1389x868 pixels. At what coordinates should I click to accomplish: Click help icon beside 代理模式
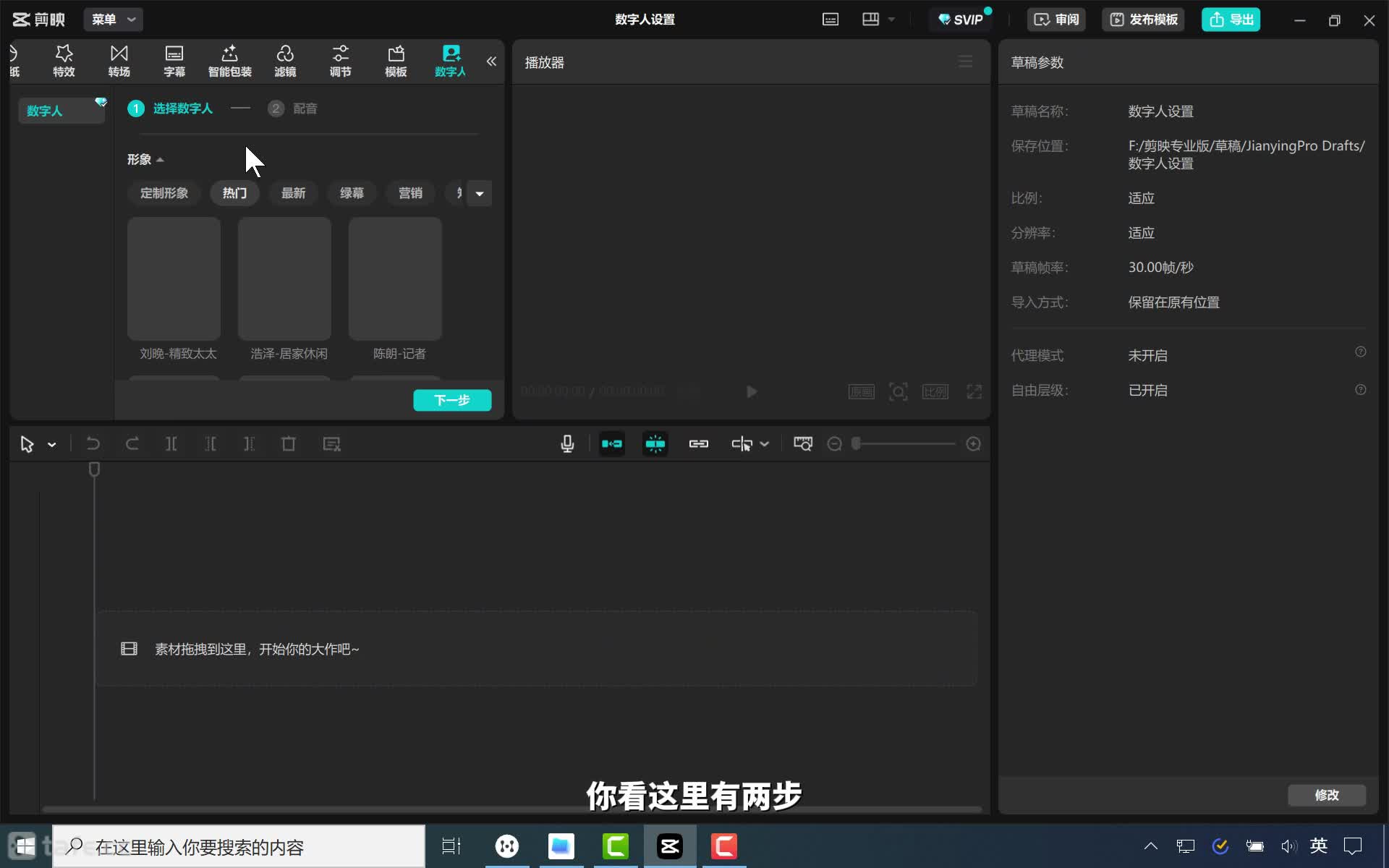pyautogui.click(x=1361, y=352)
